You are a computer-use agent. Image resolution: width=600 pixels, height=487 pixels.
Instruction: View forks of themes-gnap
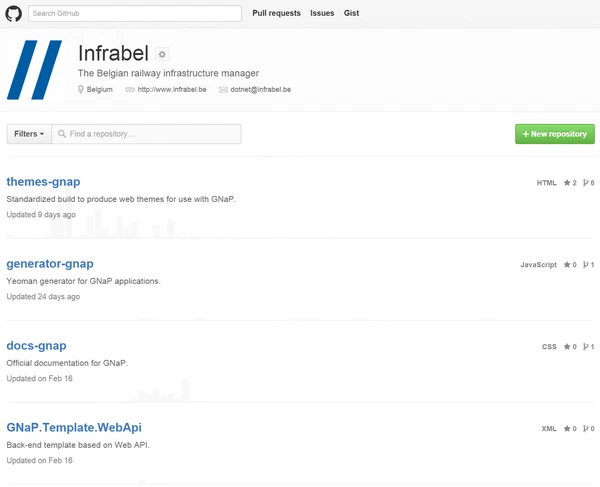point(589,182)
